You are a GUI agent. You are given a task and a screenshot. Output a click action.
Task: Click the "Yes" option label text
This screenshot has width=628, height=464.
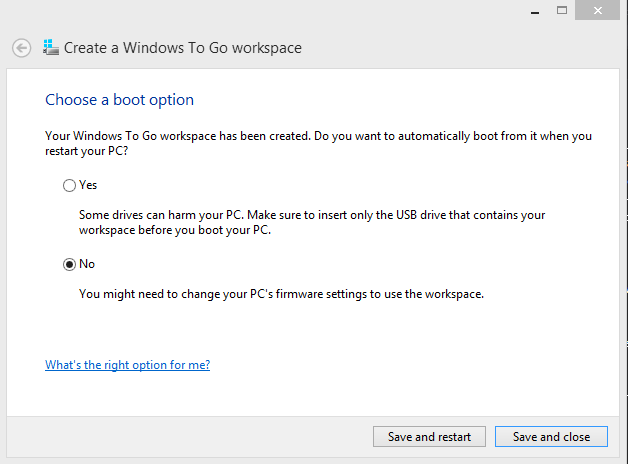tap(88, 185)
